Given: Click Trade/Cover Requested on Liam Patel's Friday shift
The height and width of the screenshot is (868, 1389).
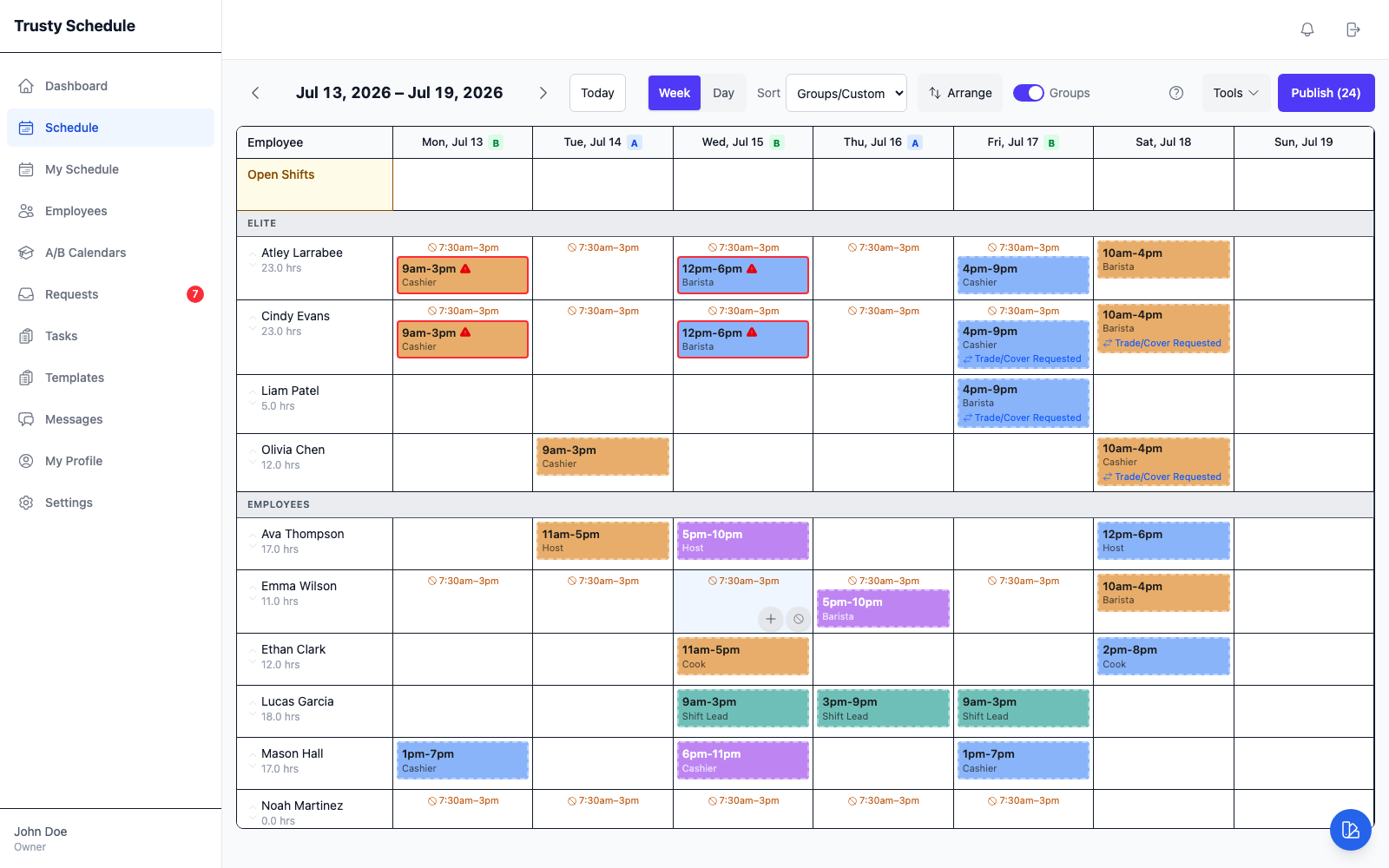Looking at the screenshot, I should tap(1023, 418).
